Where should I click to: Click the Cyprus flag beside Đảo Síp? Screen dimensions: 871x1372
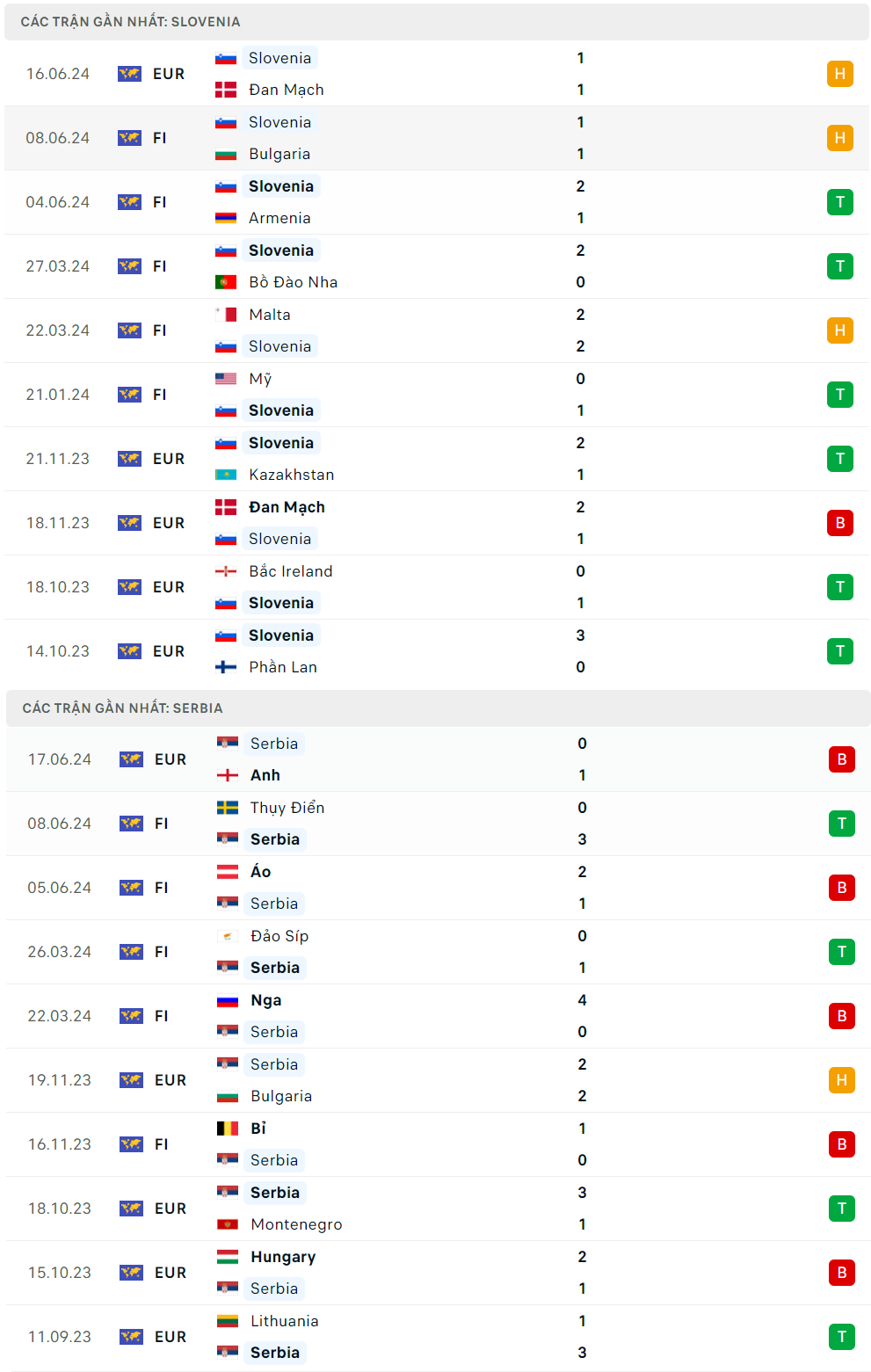pyautogui.click(x=228, y=936)
